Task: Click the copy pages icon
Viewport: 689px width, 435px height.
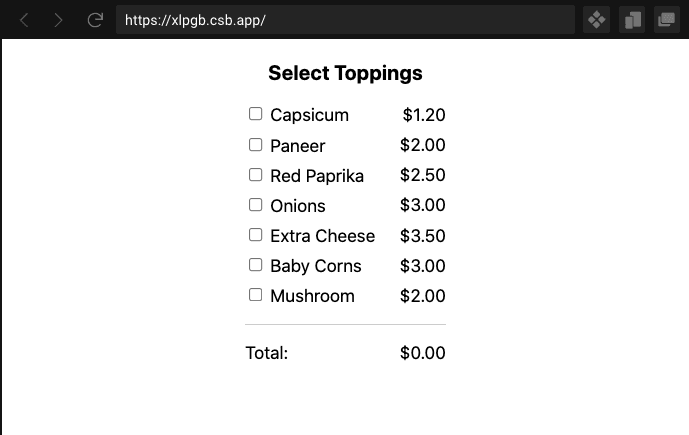Action: click(632, 20)
